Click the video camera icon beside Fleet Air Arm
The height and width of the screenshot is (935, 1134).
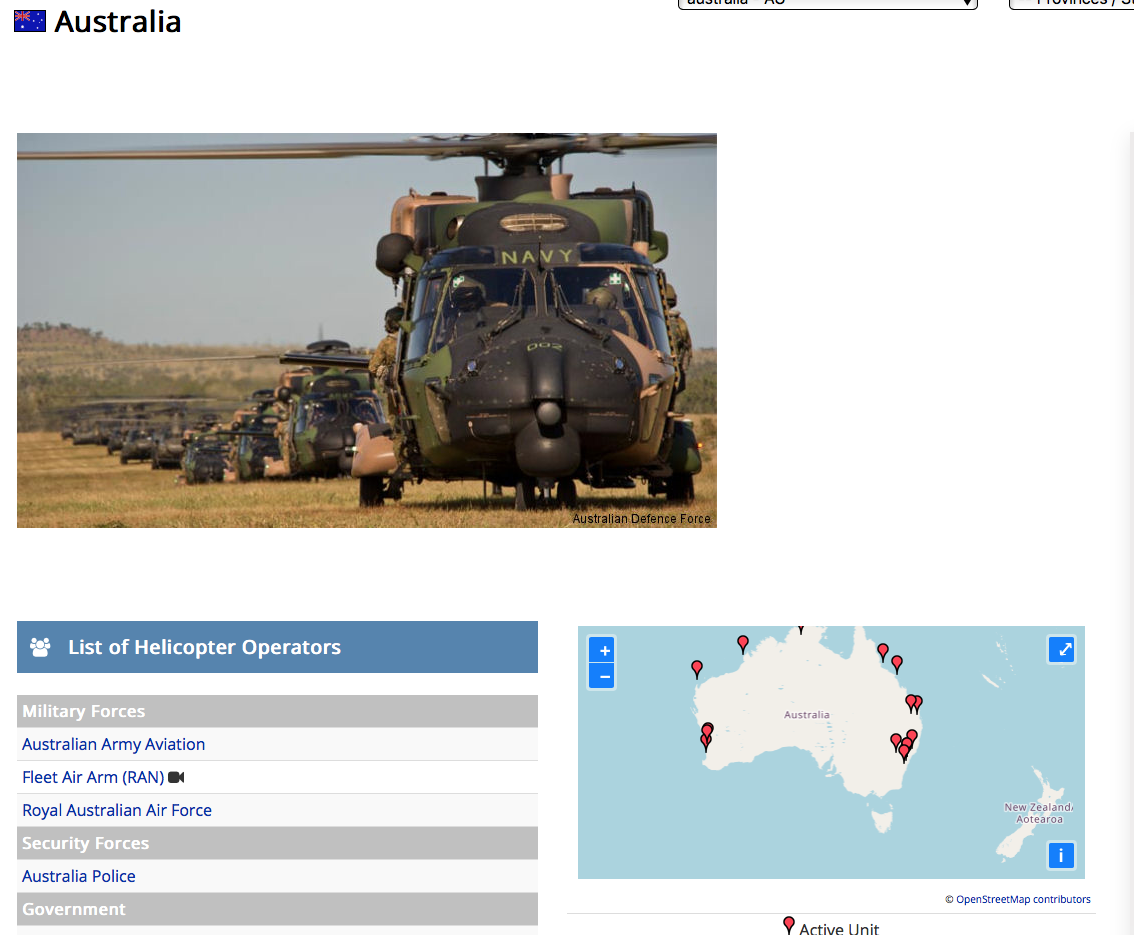pos(177,777)
